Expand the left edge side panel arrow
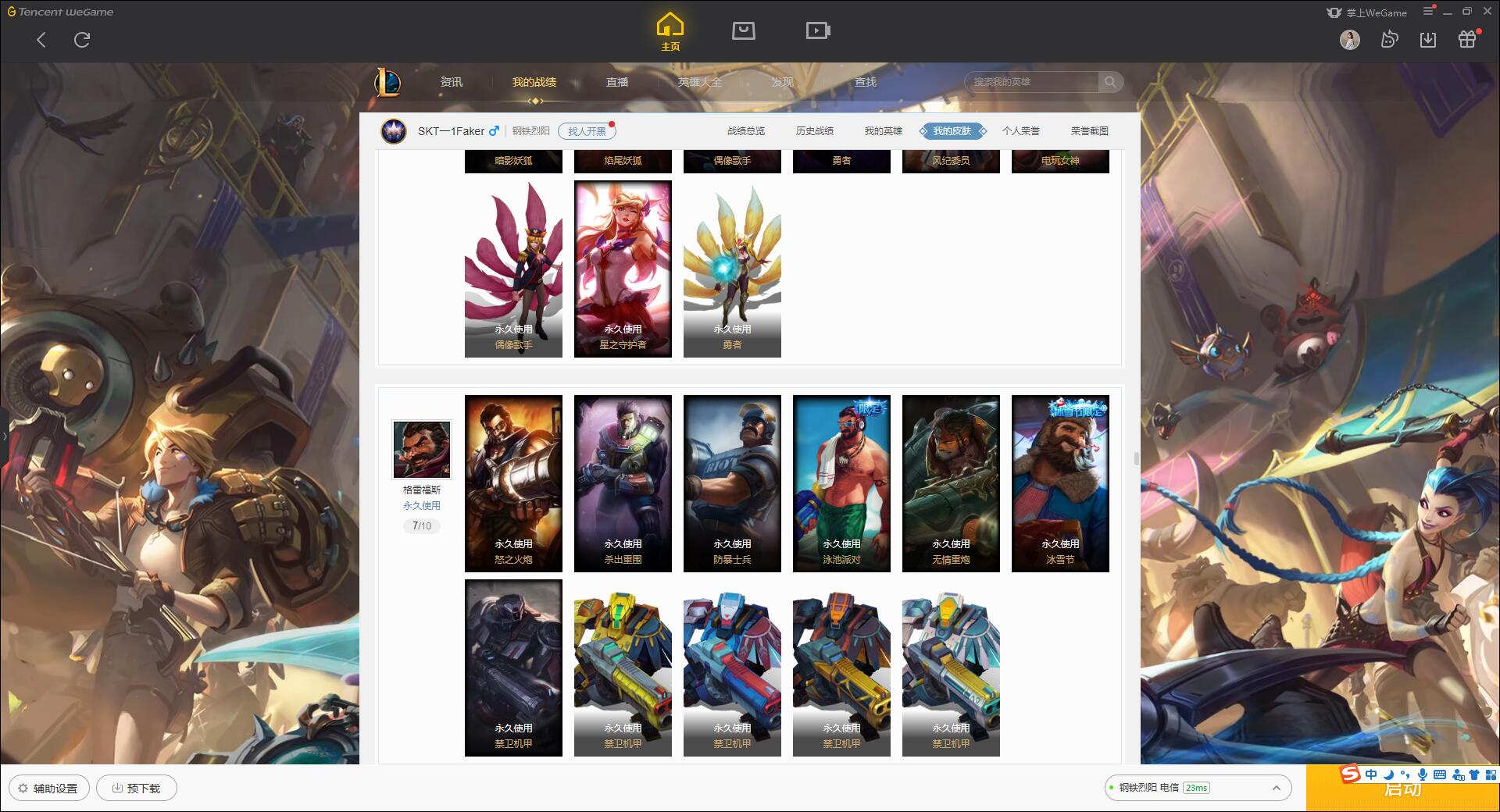The image size is (1500, 812). 4,436
